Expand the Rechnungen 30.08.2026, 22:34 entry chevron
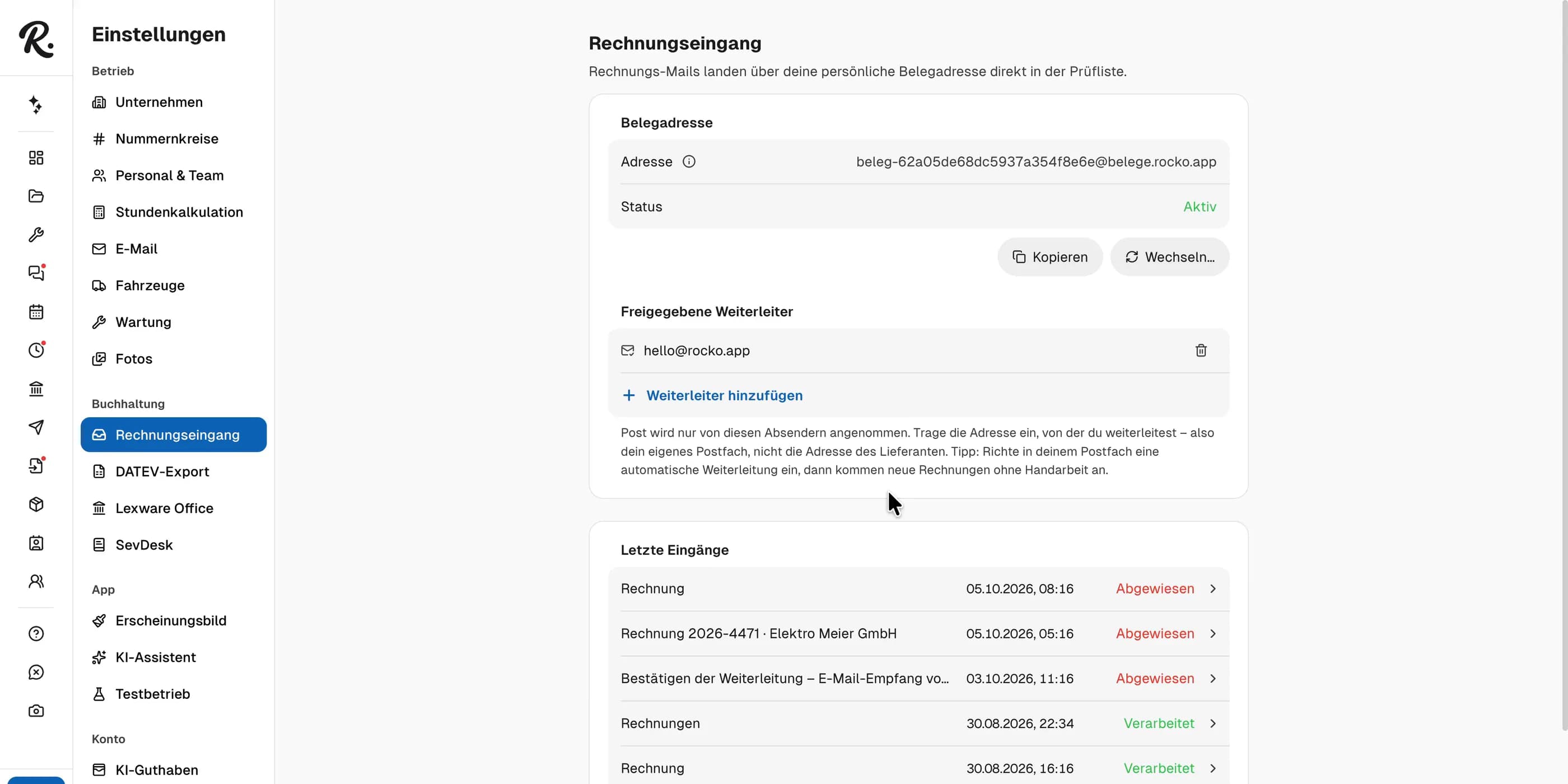1568x784 pixels. tap(1212, 723)
